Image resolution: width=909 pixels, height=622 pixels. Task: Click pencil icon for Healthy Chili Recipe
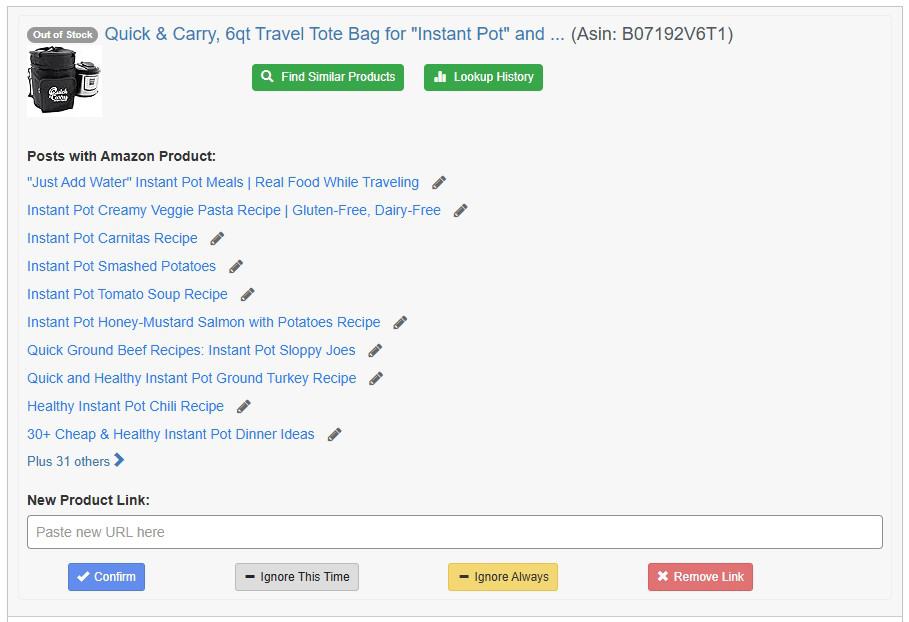point(243,406)
